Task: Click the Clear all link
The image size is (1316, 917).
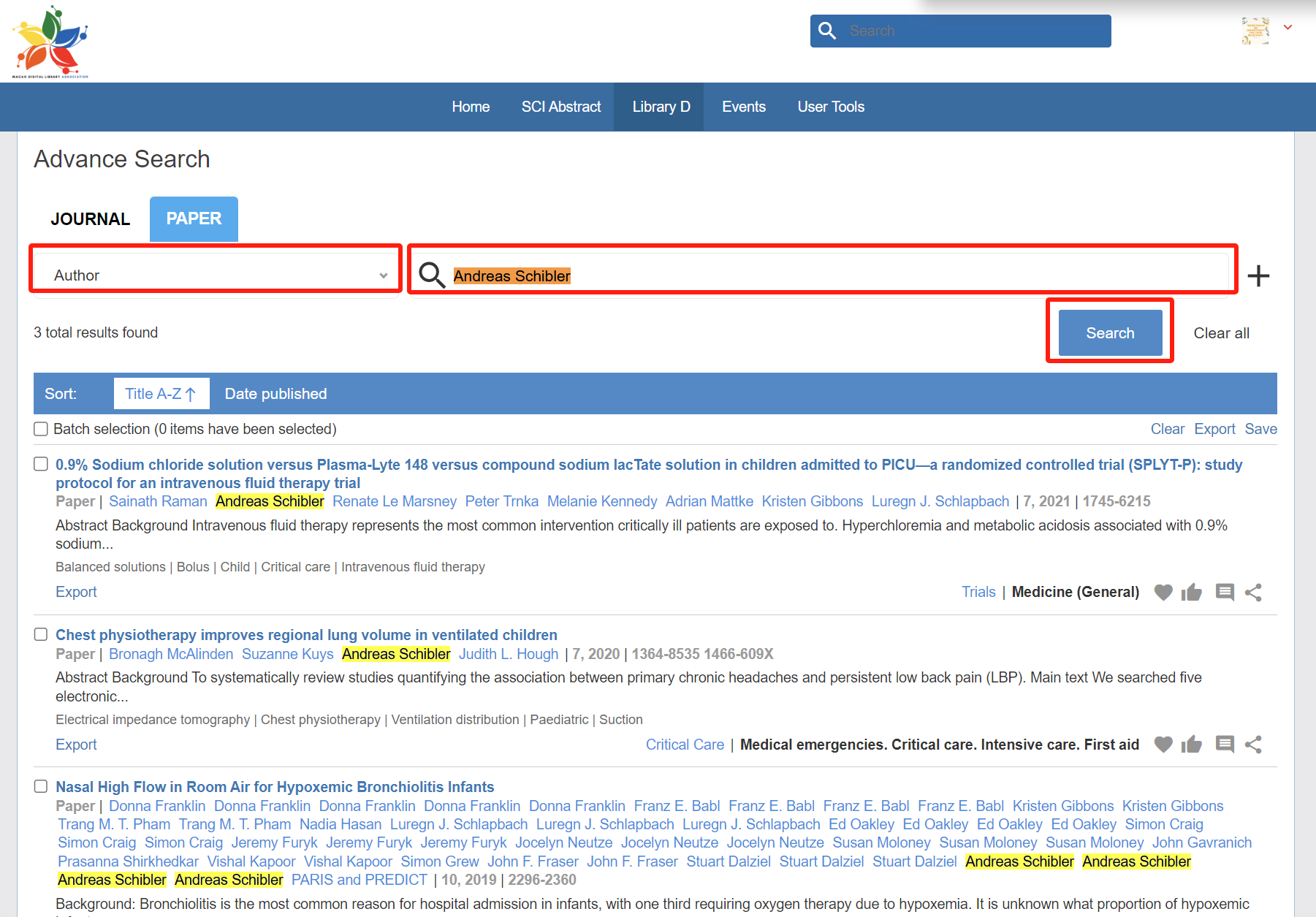Action: pos(1221,333)
